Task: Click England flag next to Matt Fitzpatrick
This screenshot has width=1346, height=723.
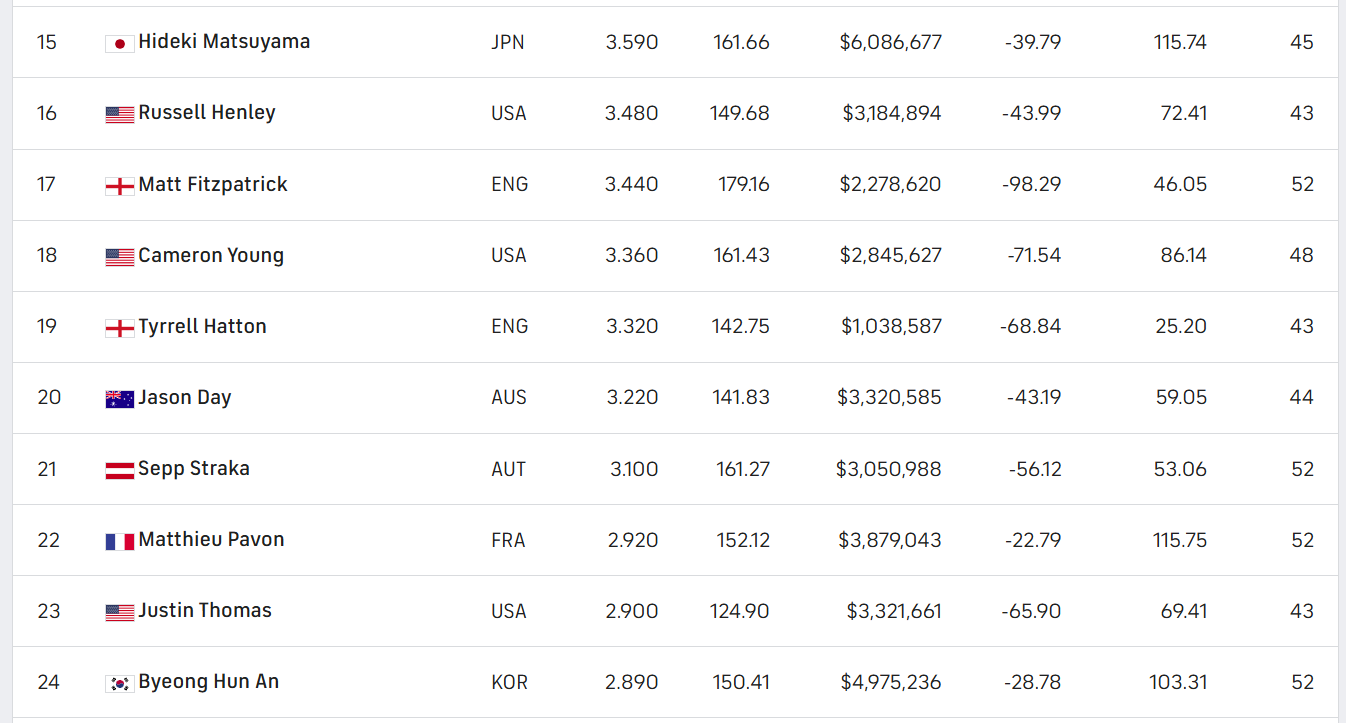Action: (119, 185)
